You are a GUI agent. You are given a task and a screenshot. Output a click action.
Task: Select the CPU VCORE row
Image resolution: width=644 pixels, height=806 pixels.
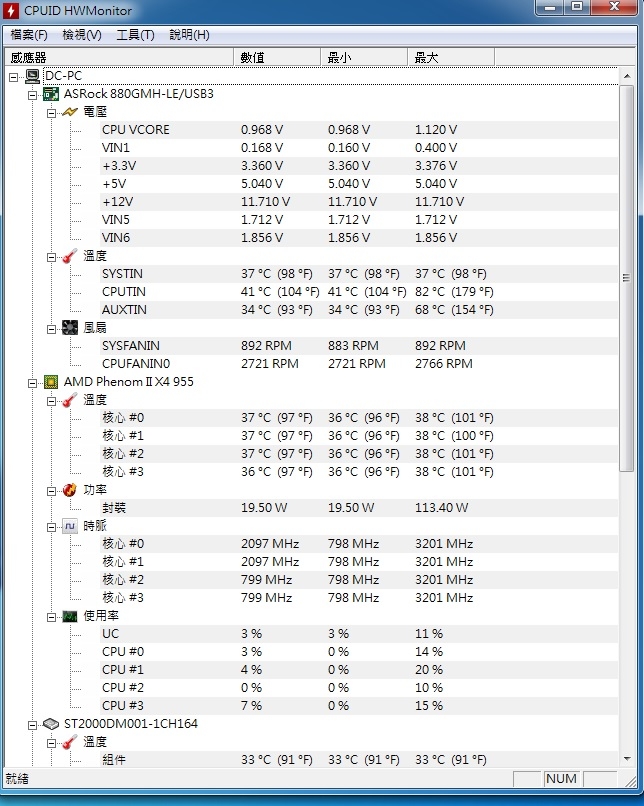click(359, 130)
